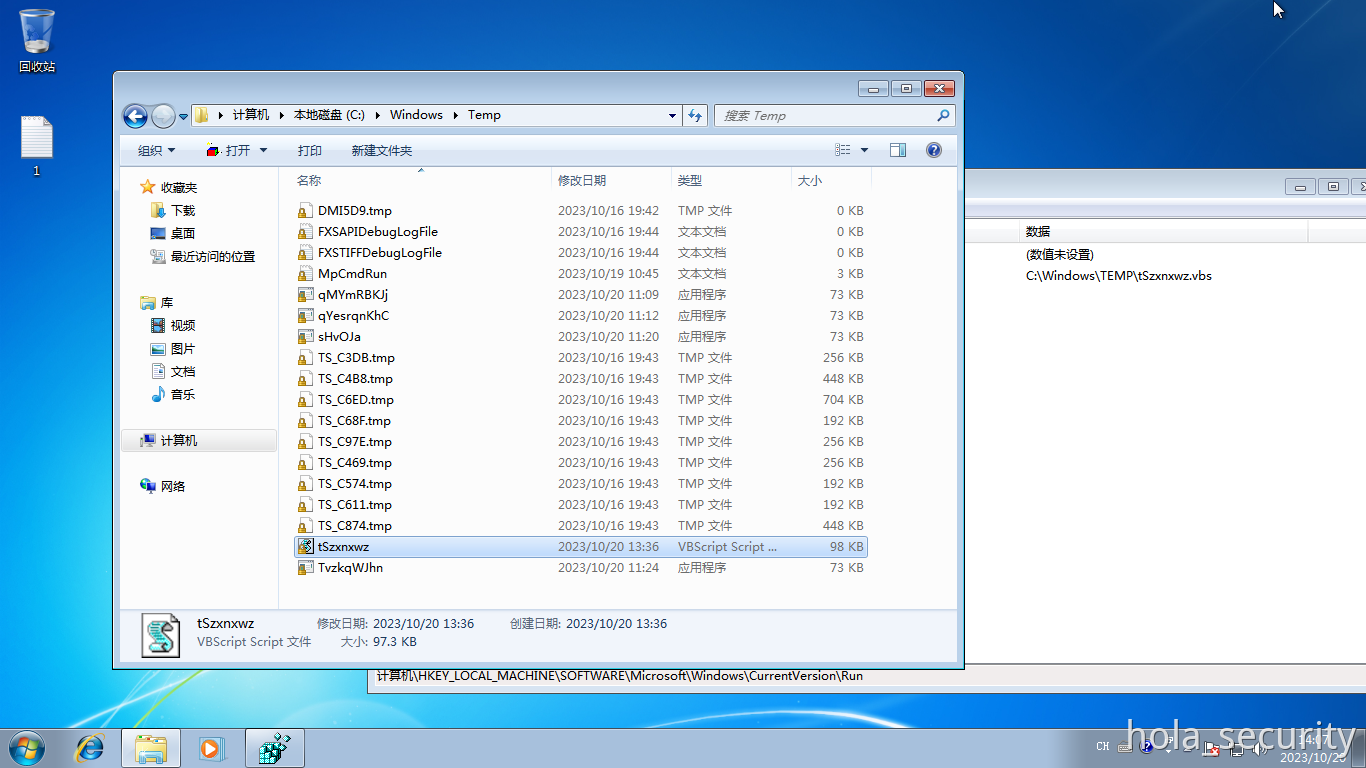
Task: Click the Refresh icon beside the address bar
Action: click(x=695, y=115)
